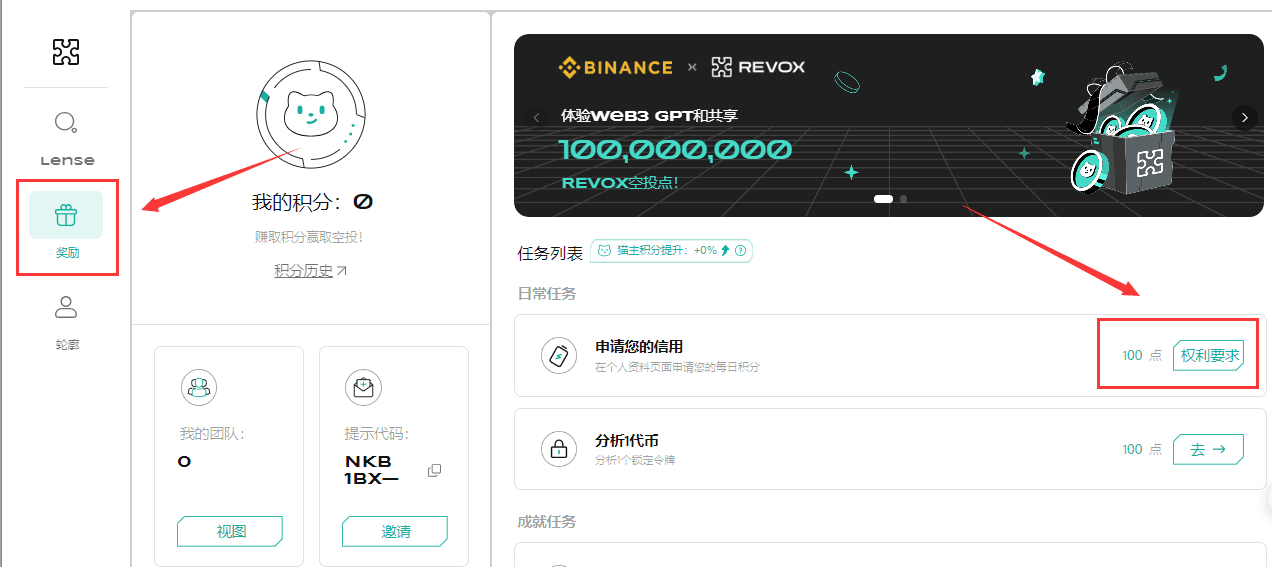Click the 去 go button for 分析1代币
1272x567 pixels.
pos(1208,449)
